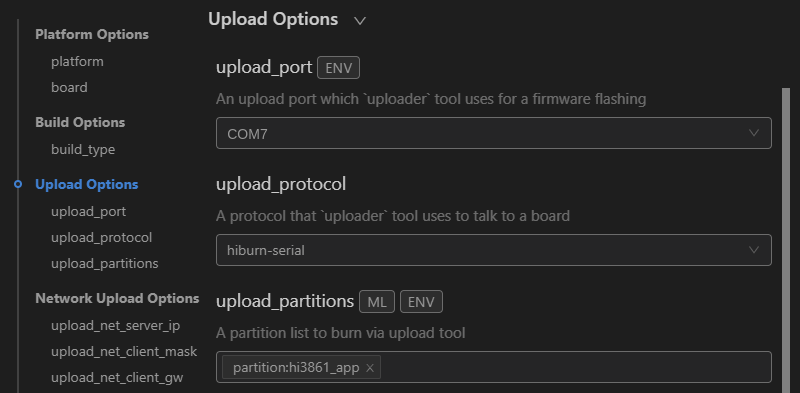Navigate to upload_protocol sidebar entry

pos(101,238)
